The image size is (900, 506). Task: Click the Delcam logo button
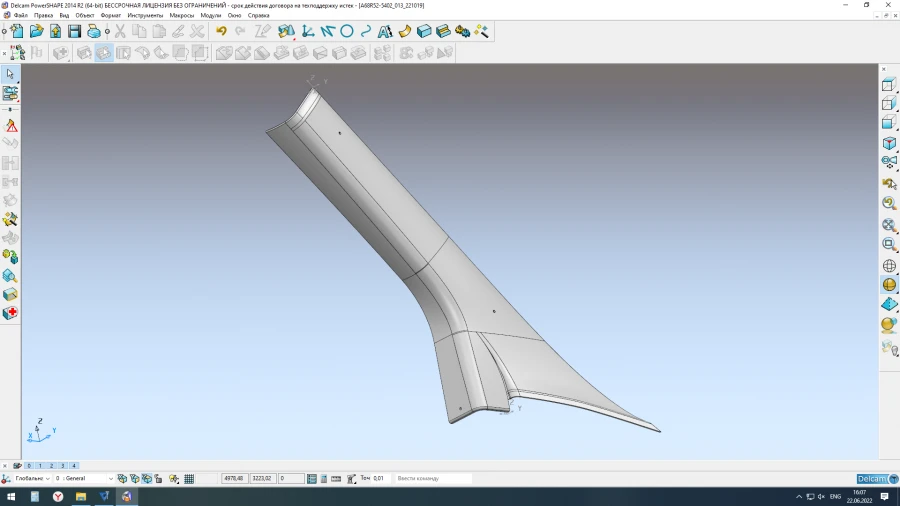(x=878, y=479)
